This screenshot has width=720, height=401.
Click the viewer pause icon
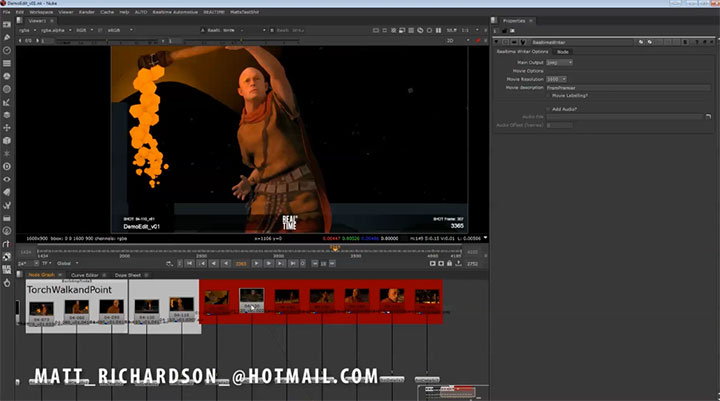438,30
